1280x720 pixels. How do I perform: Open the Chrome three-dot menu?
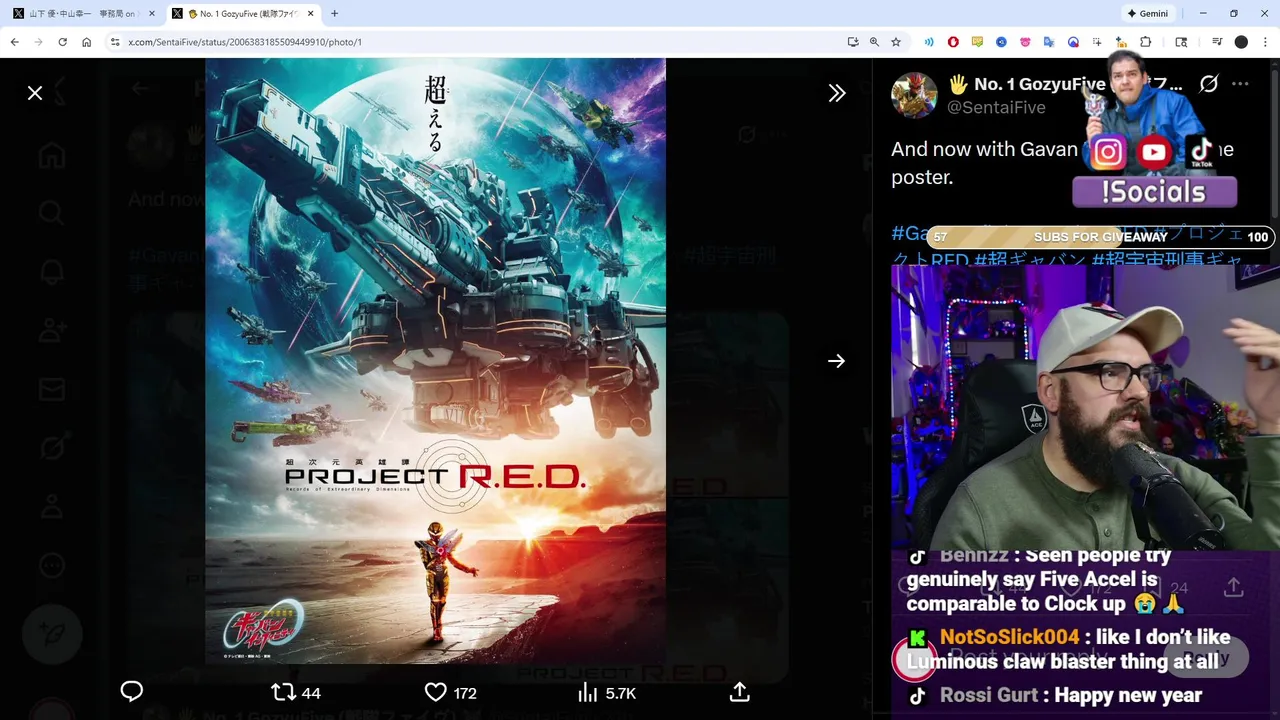[1265, 42]
